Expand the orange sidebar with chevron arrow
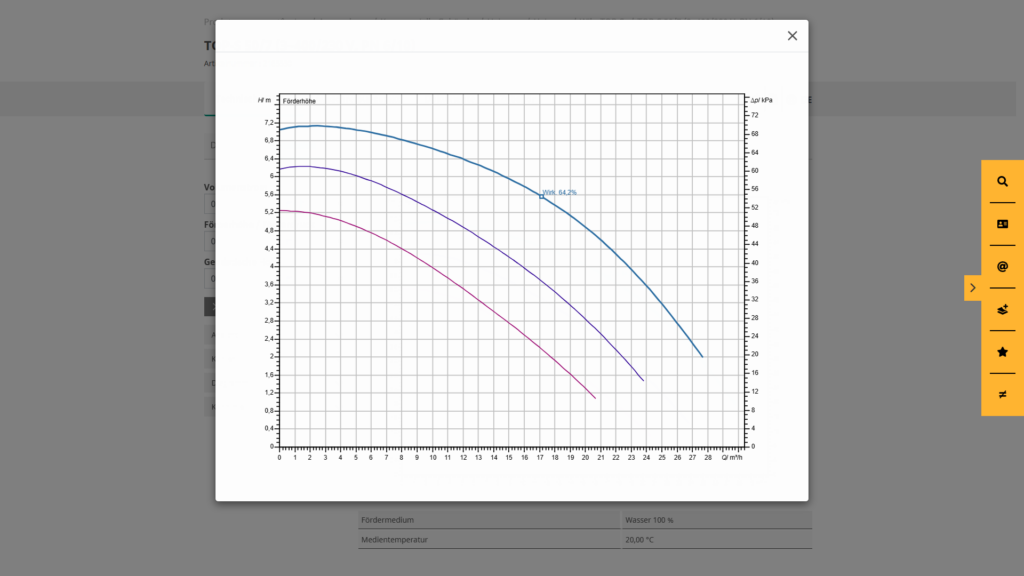This screenshot has height=576, width=1024. (973, 288)
